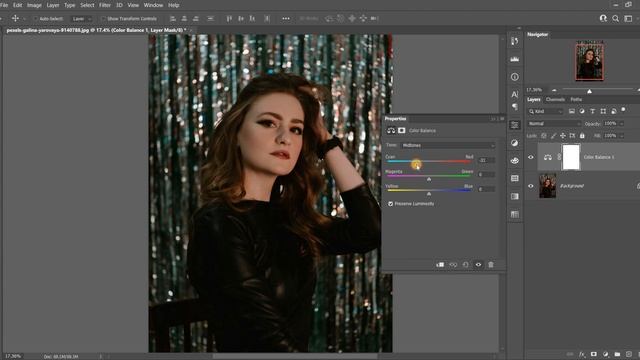Screen dimensions: 640x360
Task: Click the search magnifier icon at top right
Action: pyautogui.click(x=616, y=18)
